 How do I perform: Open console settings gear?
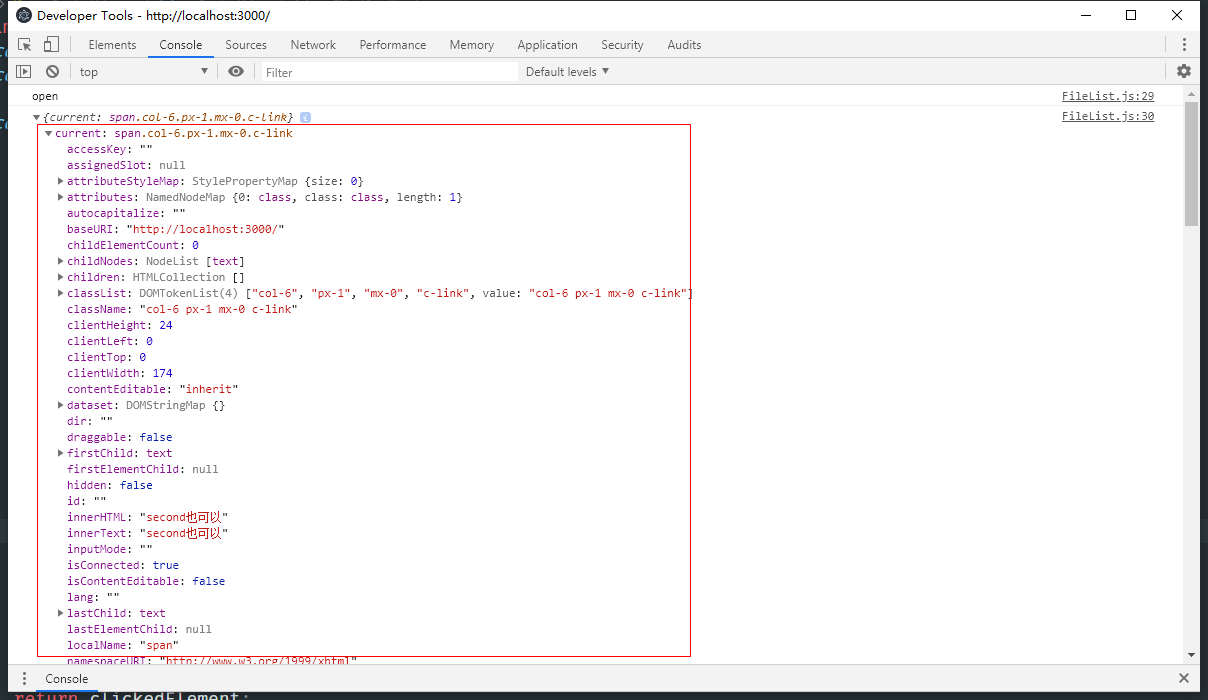point(1184,72)
